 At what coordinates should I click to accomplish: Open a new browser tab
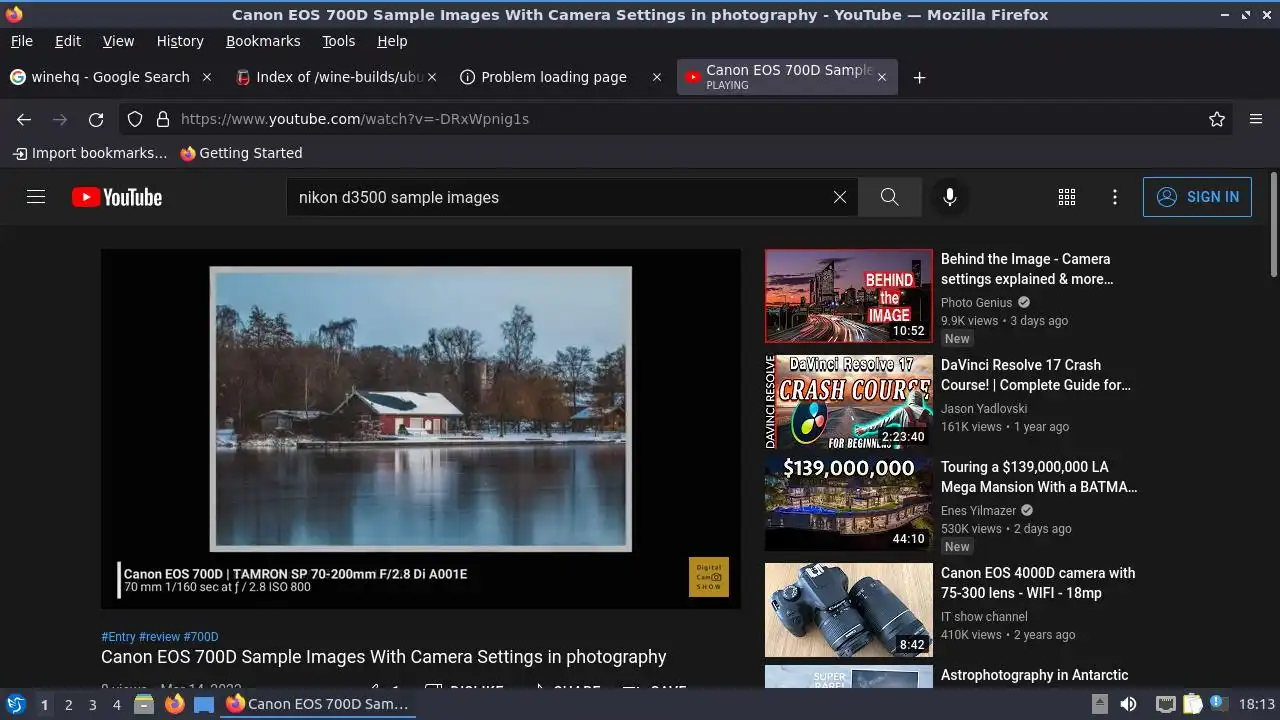pyautogui.click(x=919, y=77)
